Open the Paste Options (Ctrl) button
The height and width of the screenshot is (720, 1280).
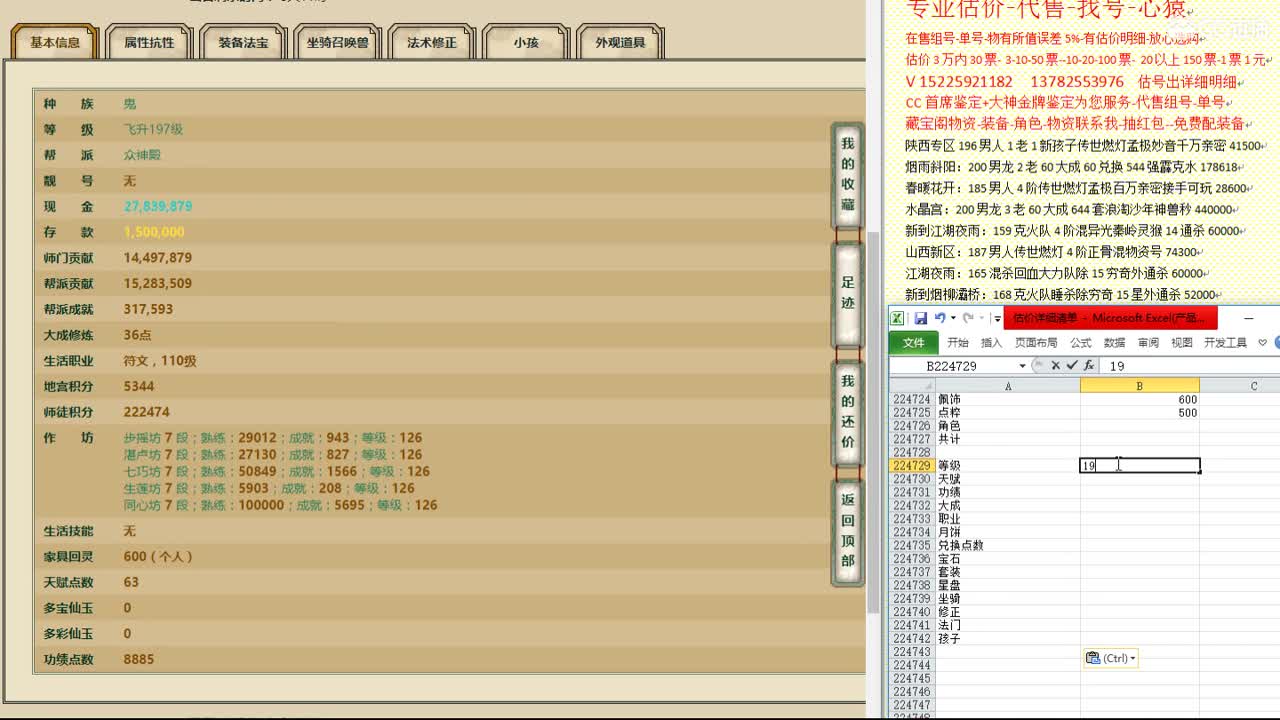pyautogui.click(x=1111, y=658)
